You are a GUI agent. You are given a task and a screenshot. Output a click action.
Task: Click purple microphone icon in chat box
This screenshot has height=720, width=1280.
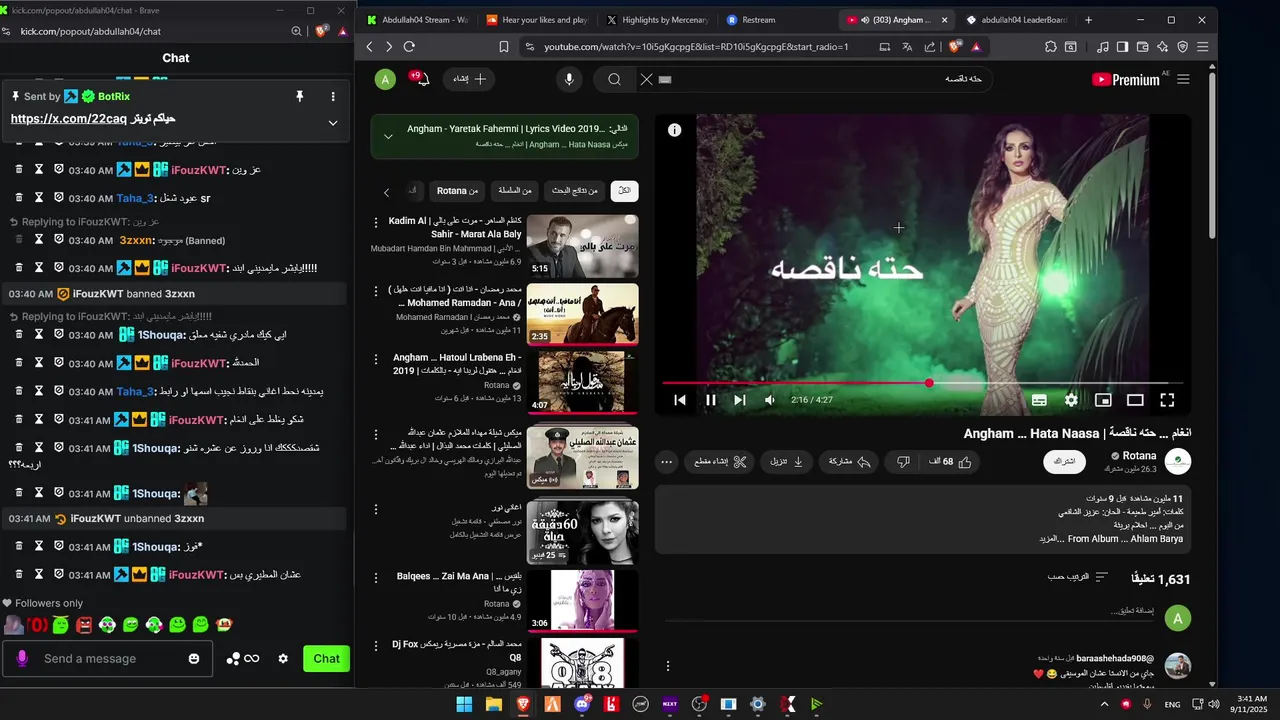(x=22, y=658)
